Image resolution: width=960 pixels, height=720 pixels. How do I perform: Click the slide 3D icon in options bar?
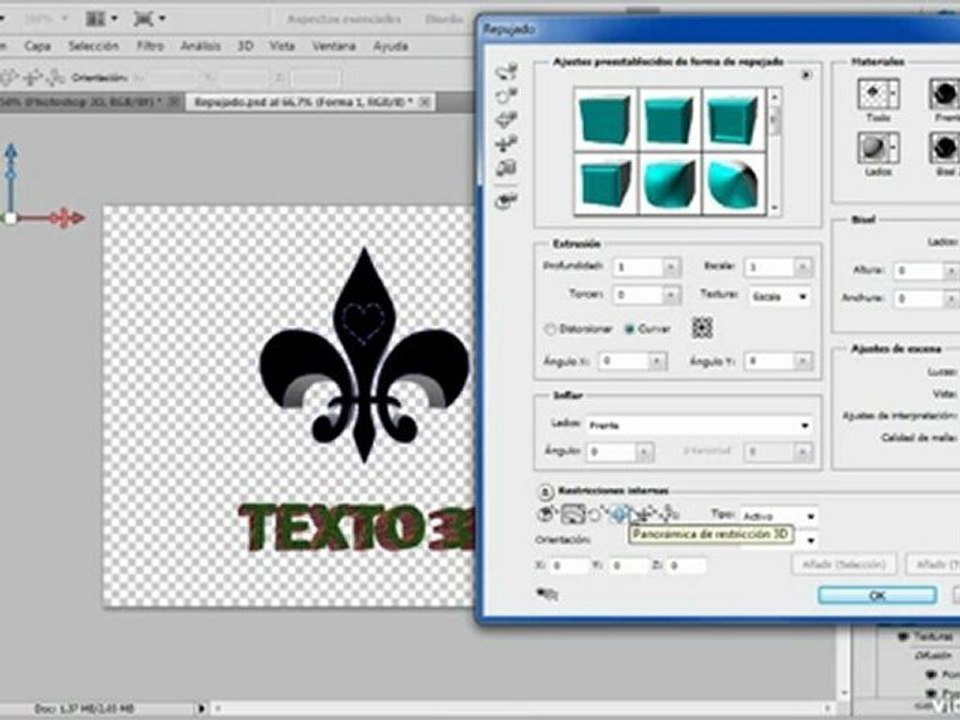pos(32,77)
